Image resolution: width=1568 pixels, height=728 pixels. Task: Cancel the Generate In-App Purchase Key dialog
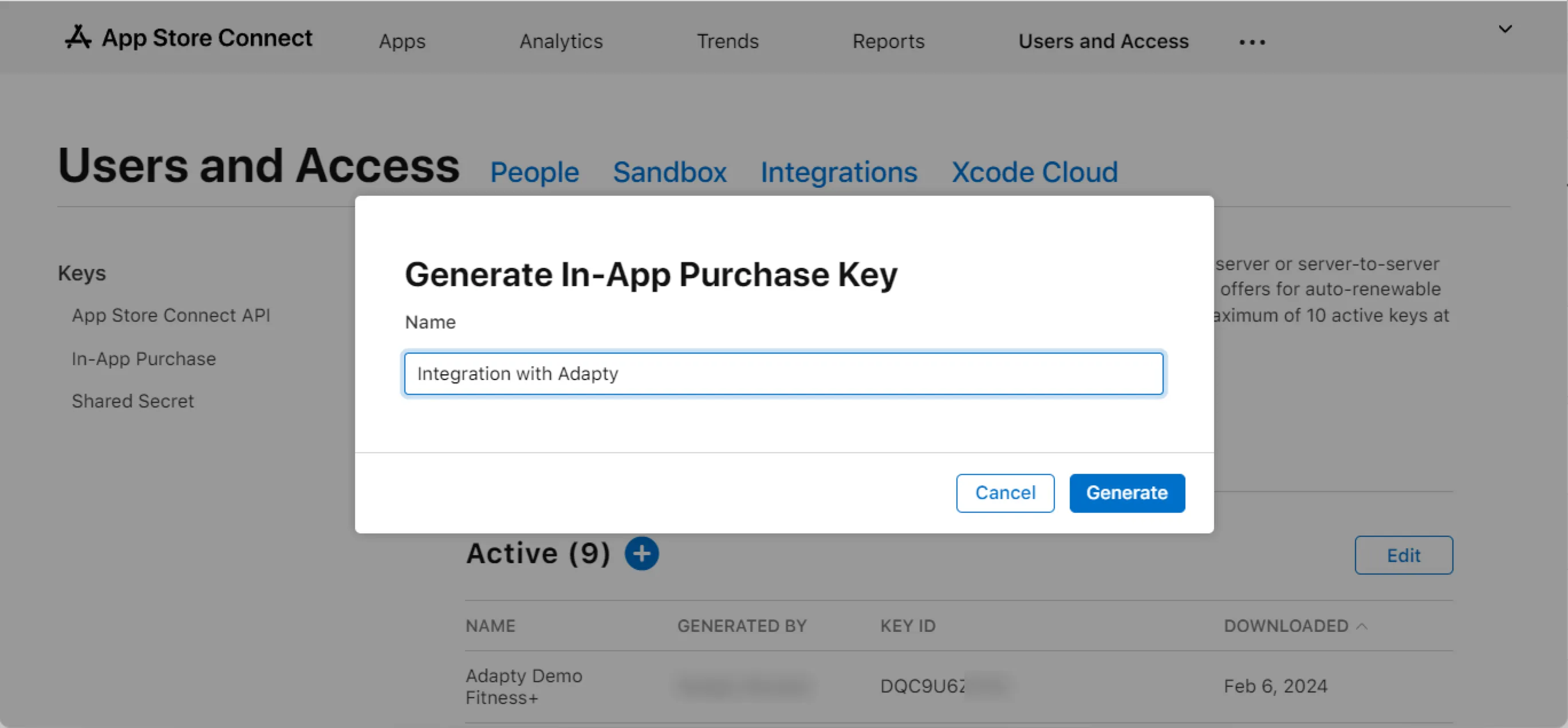pos(1005,493)
